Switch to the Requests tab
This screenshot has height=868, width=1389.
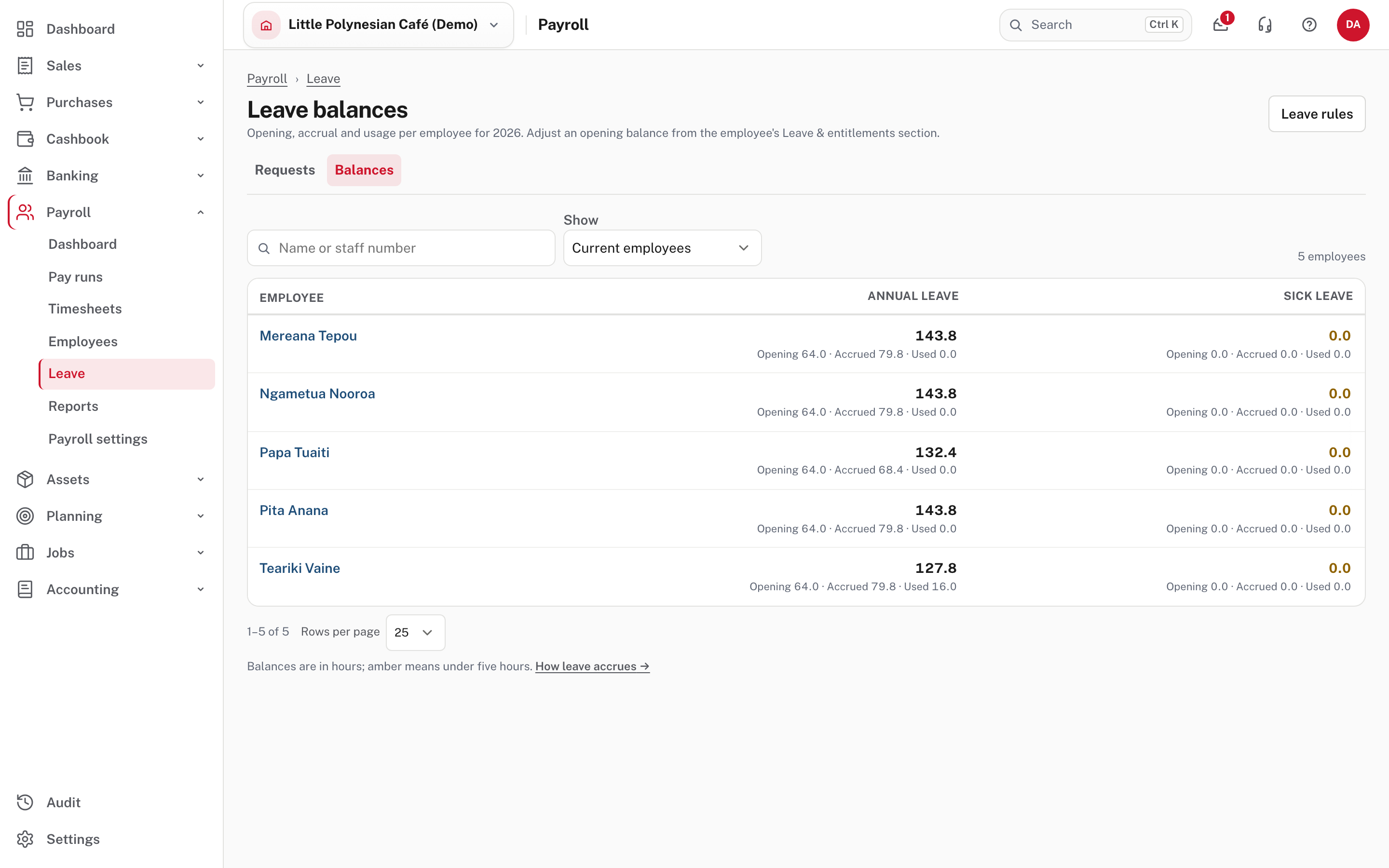click(x=285, y=170)
